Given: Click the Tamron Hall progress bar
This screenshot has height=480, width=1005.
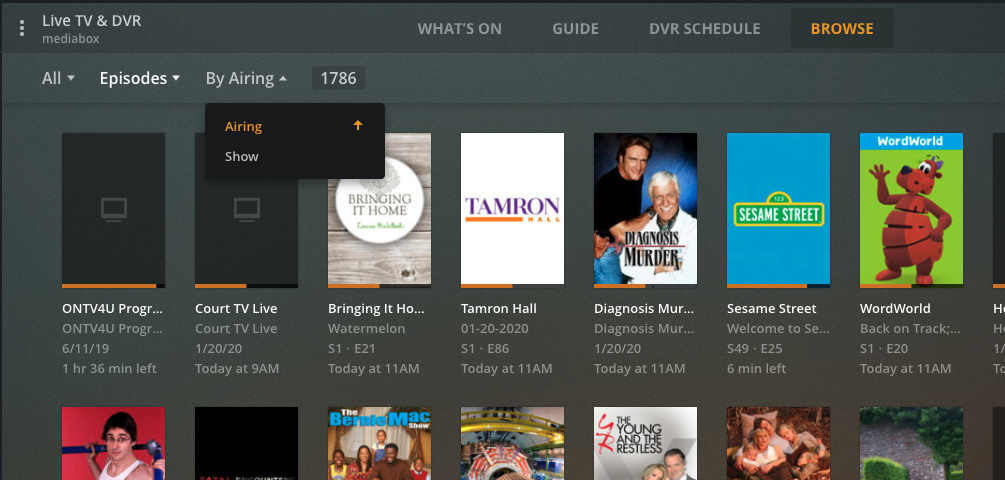Looking at the screenshot, I should (x=512, y=285).
